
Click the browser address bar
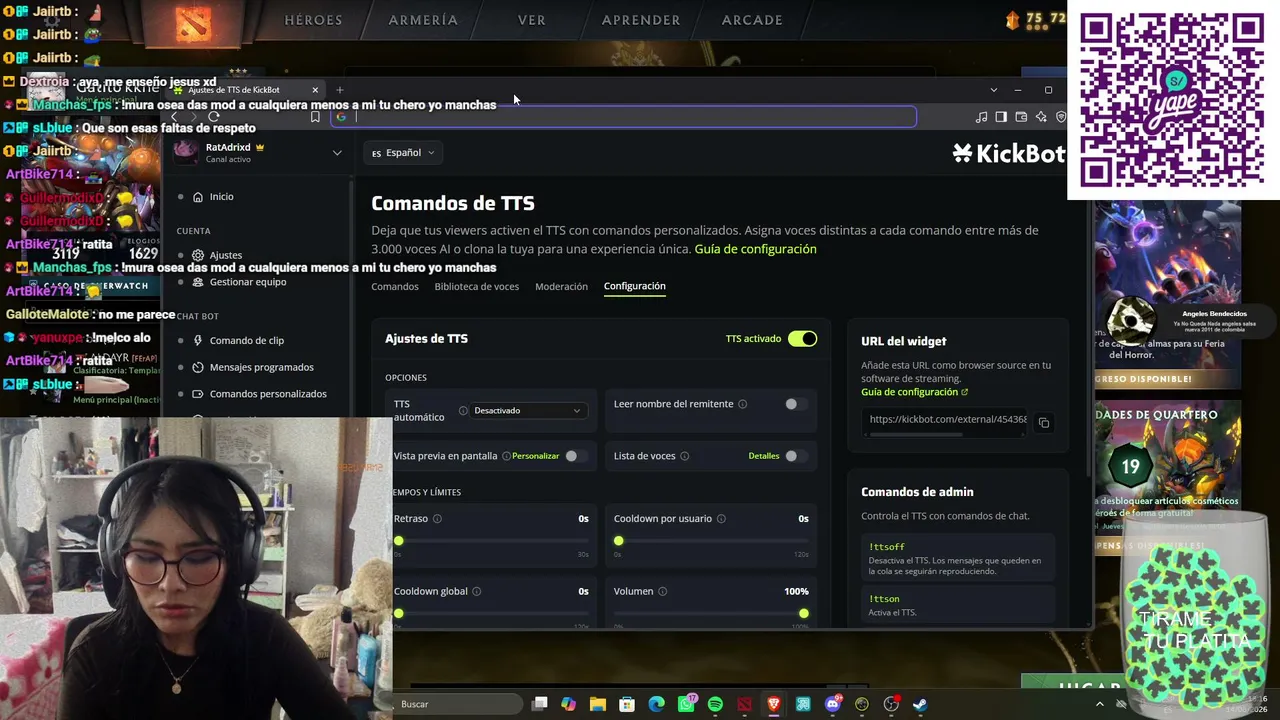point(624,117)
